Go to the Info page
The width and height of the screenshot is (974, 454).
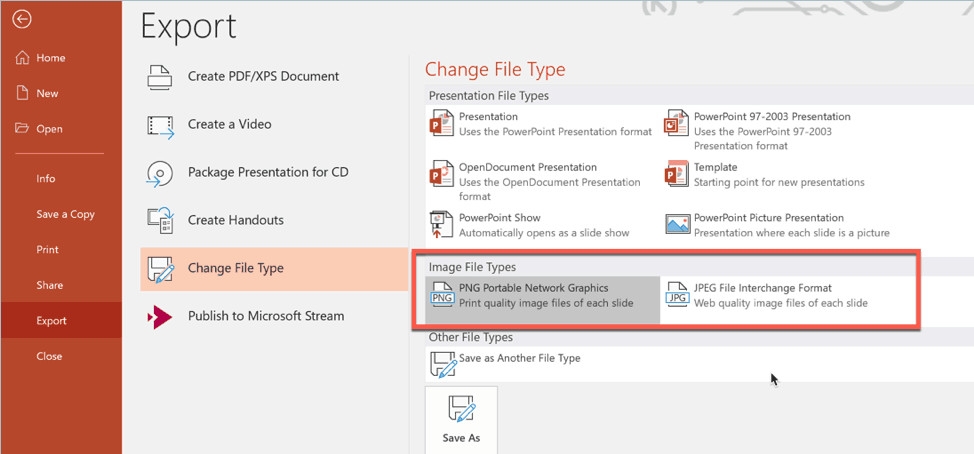coord(61,178)
